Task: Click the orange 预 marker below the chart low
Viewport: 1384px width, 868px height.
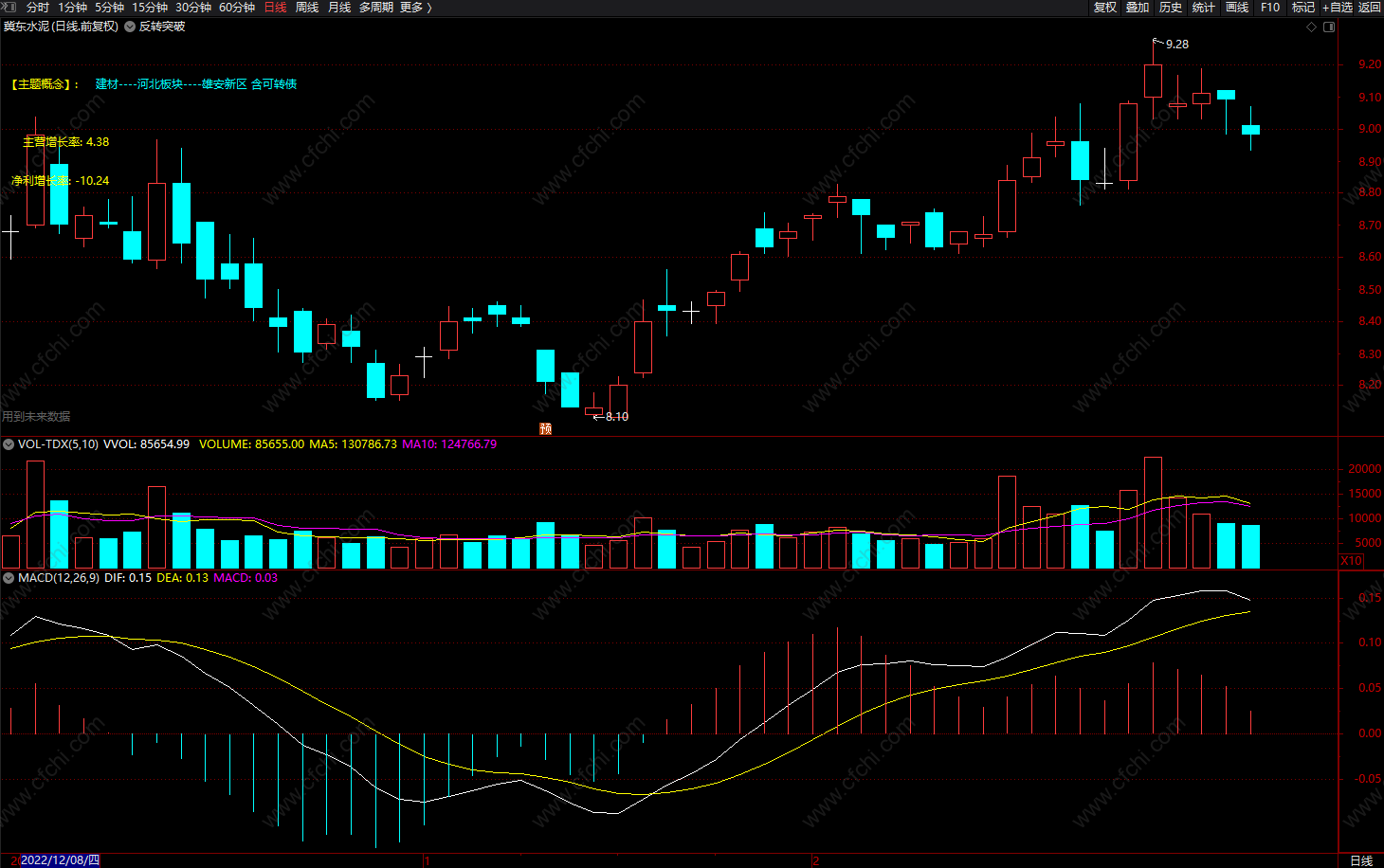Action: (545, 429)
